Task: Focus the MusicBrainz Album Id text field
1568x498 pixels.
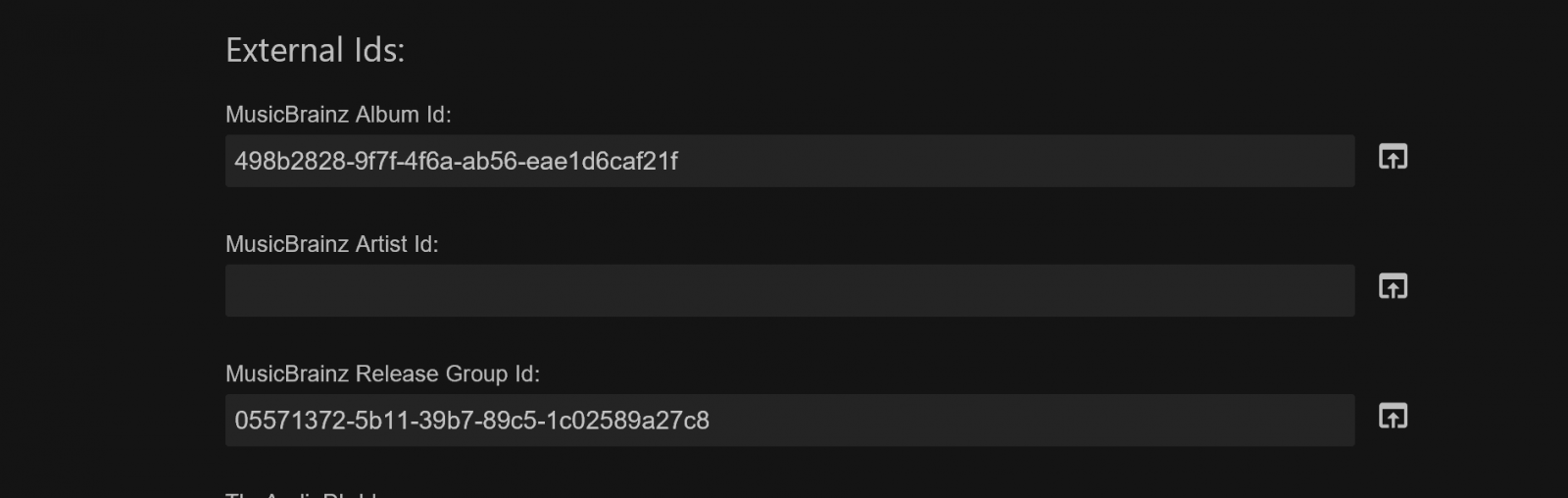Action: pos(789,161)
